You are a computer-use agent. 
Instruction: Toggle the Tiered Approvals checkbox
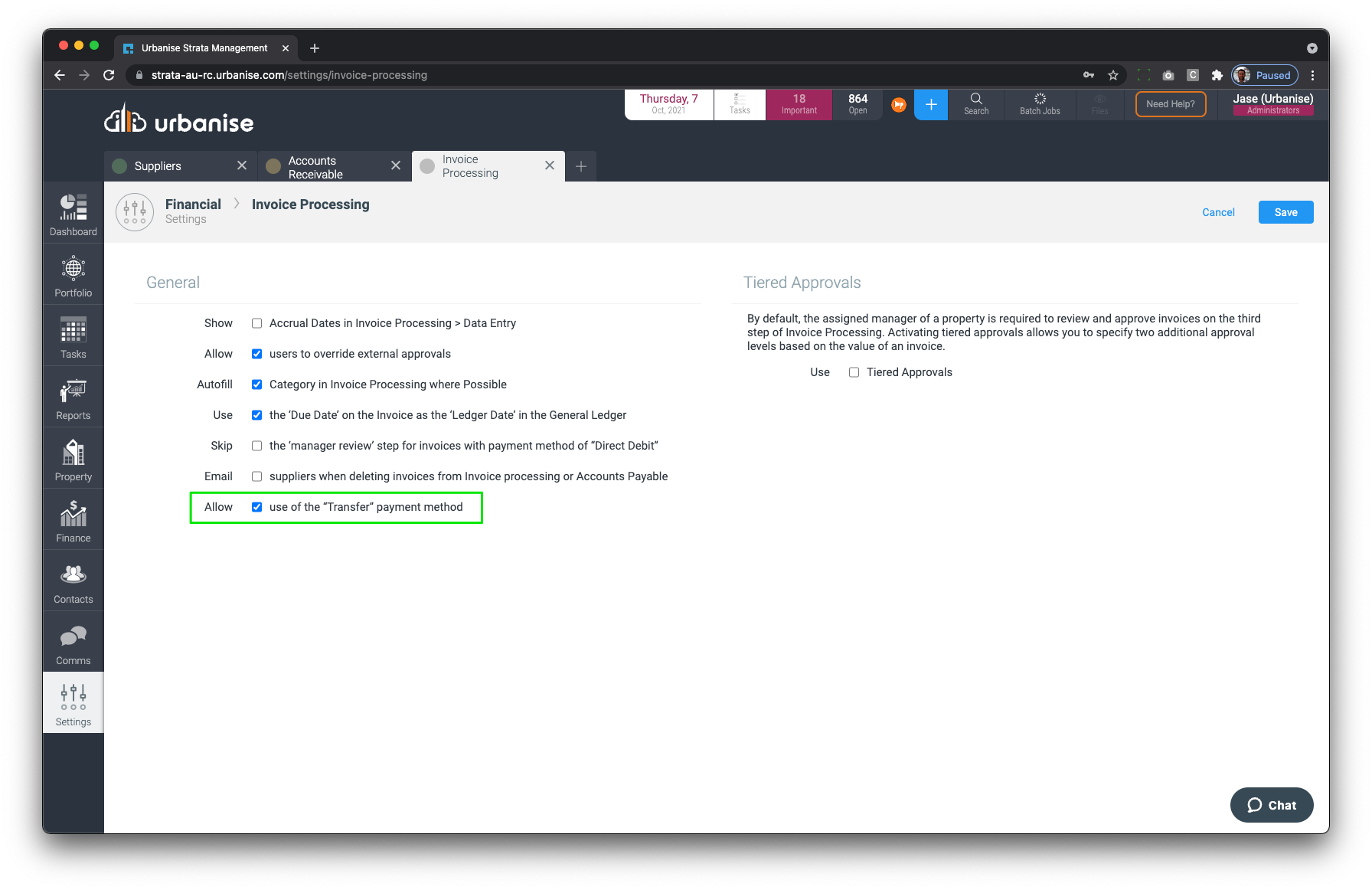coord(854,372)
